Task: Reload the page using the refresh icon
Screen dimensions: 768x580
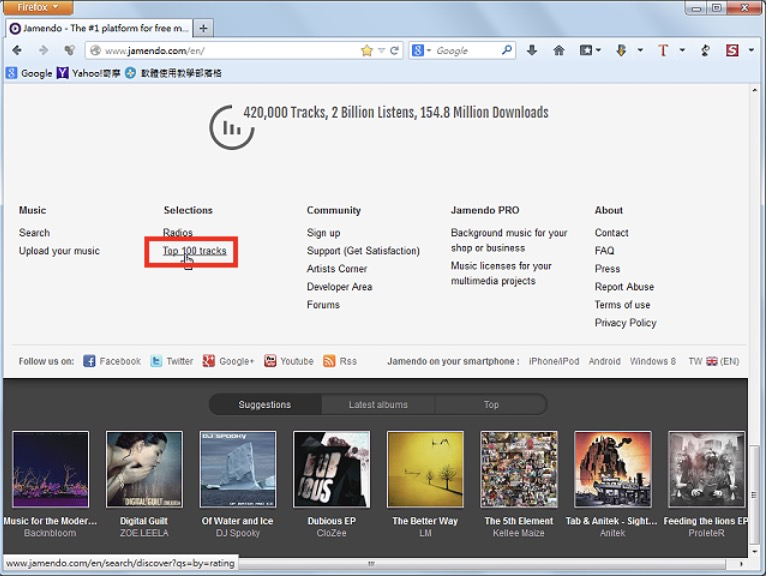Action: [394, 50]
